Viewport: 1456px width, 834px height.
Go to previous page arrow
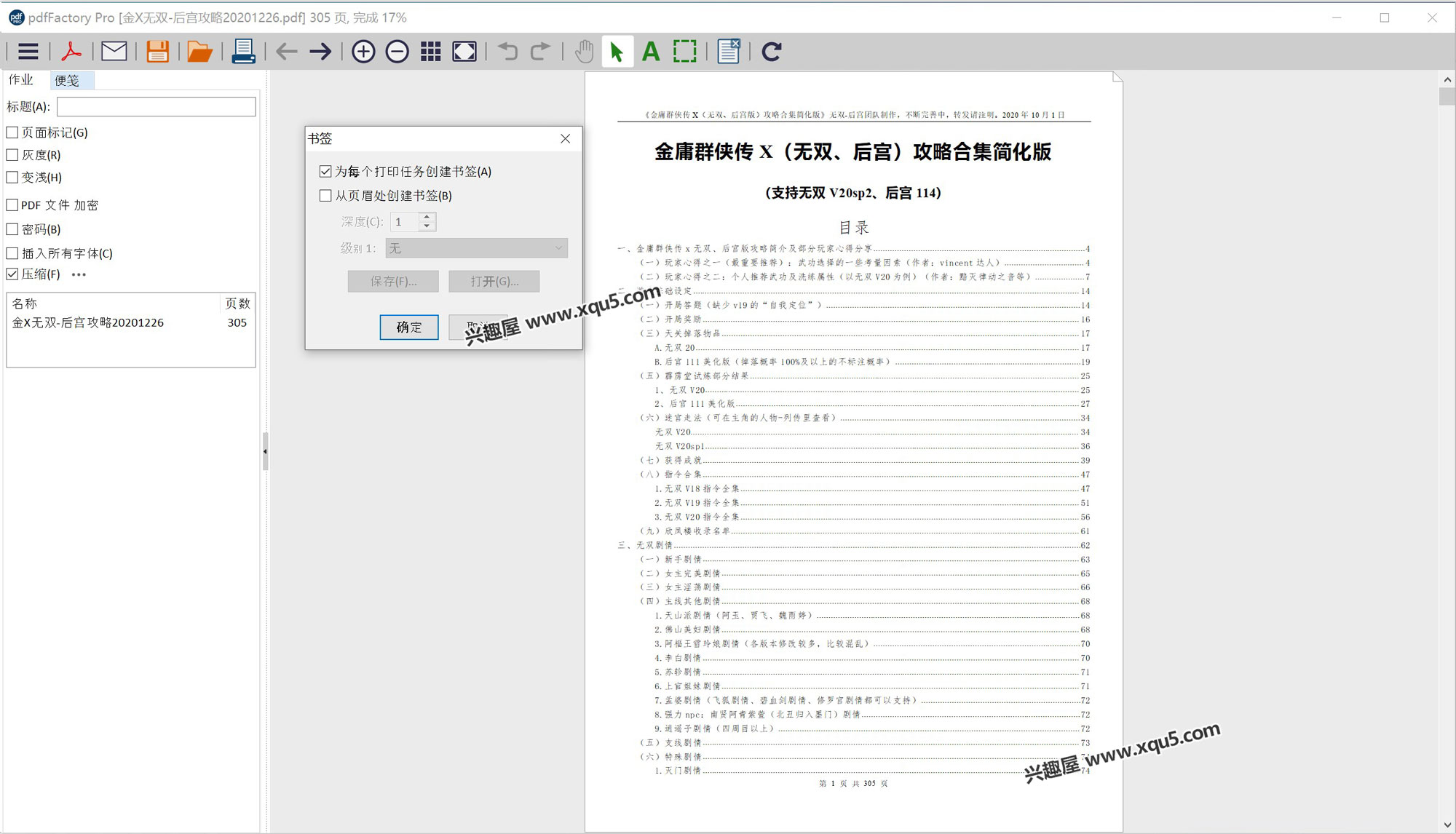point(287,51)
